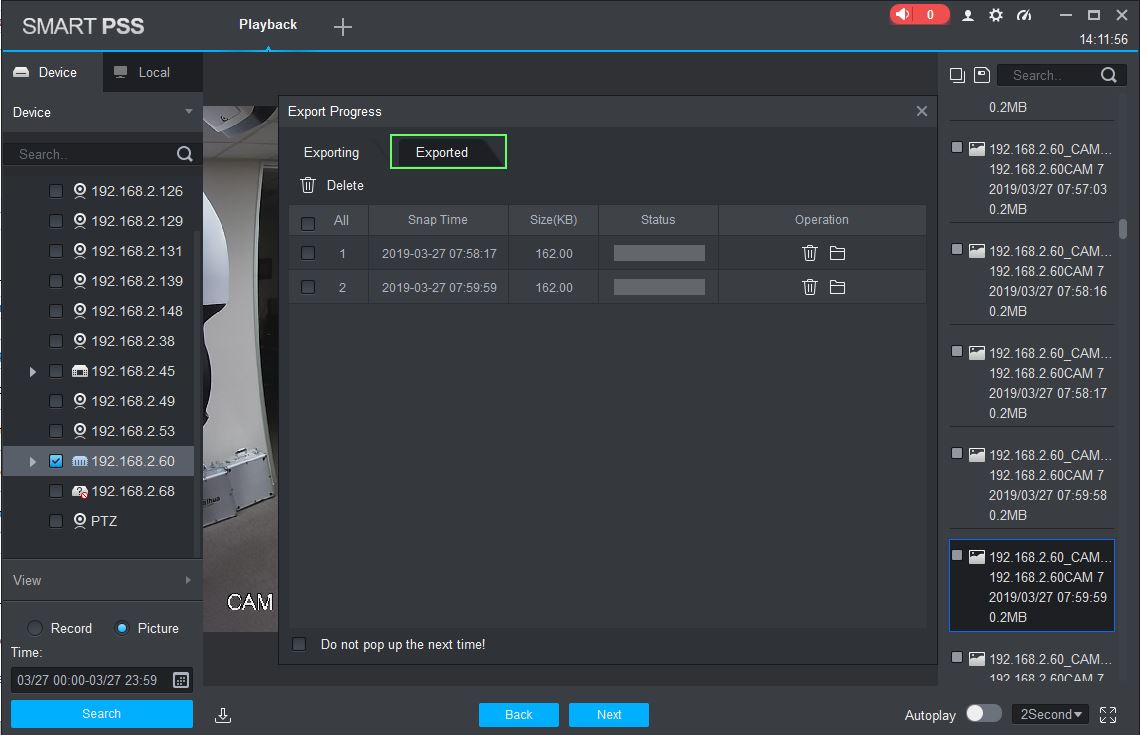Click row 2 status progress bar
Image resolution: width=1140 pixels, height=735 pixels.
tap(659, 287)
